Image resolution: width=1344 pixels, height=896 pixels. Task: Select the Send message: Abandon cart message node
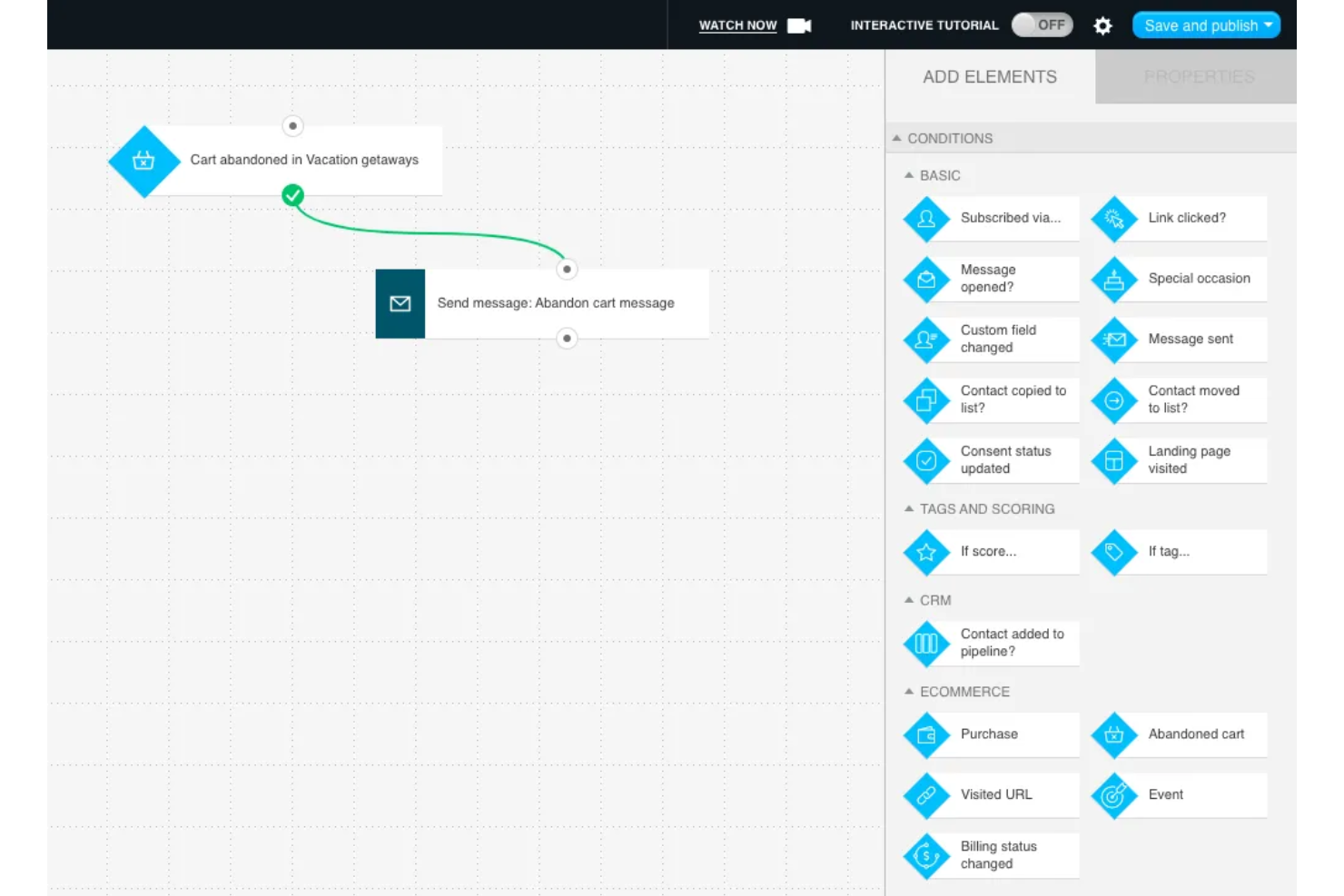[556, 302]
